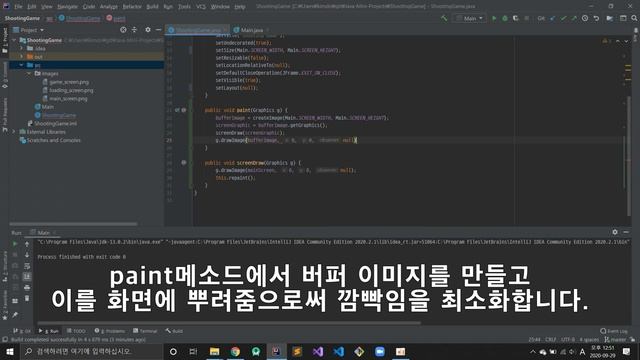640x360 pixels.
Task: Select Scratches and Consoles node
Action: 53,140
